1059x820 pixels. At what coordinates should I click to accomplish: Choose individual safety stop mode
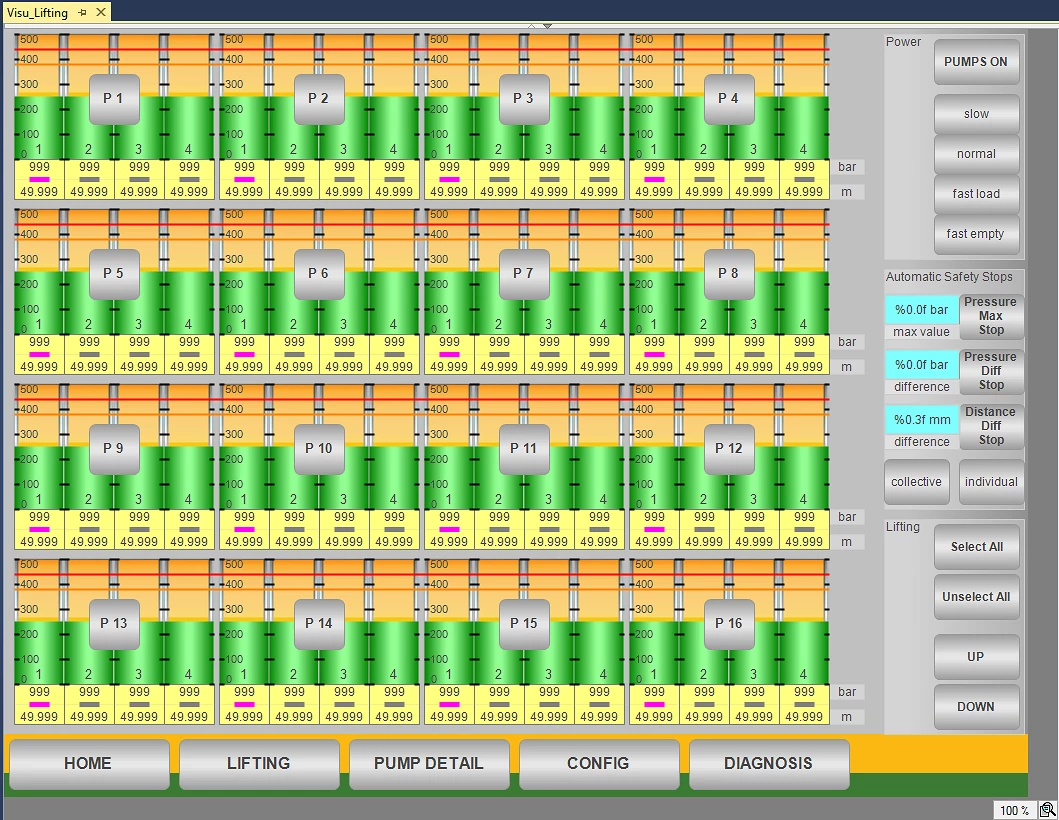pyautogui.click(x=990, y=482)
